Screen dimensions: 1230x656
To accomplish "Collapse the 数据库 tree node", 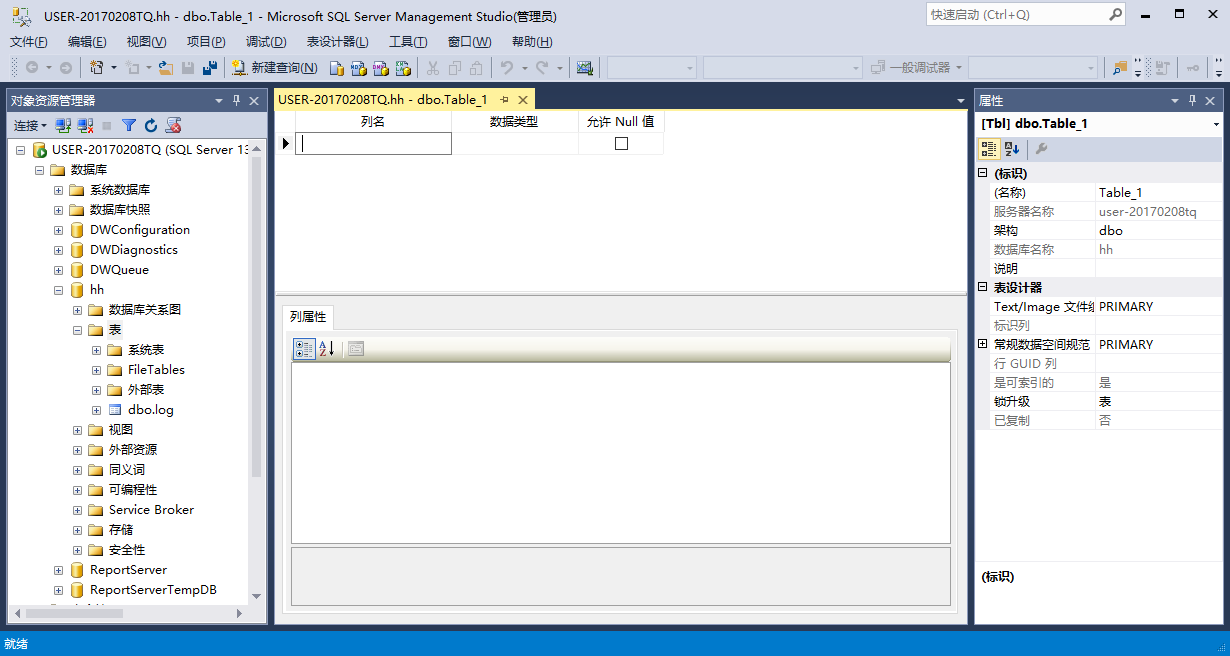I will (40, 170).
